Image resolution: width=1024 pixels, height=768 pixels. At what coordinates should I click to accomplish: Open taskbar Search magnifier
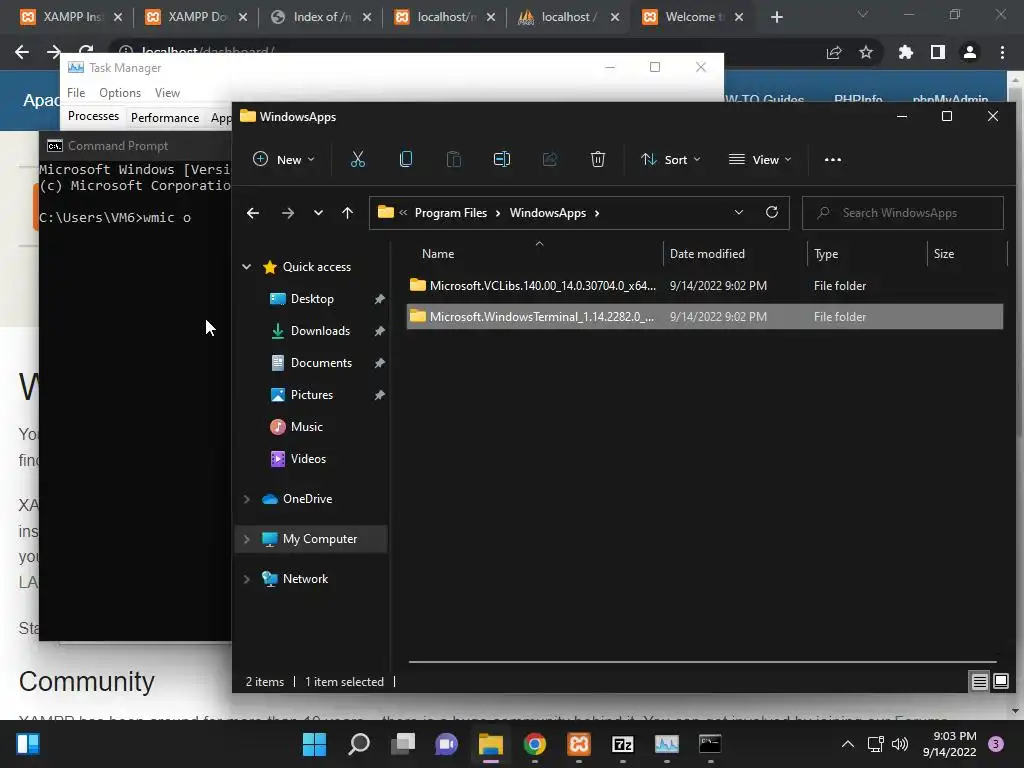coord(359,744)
